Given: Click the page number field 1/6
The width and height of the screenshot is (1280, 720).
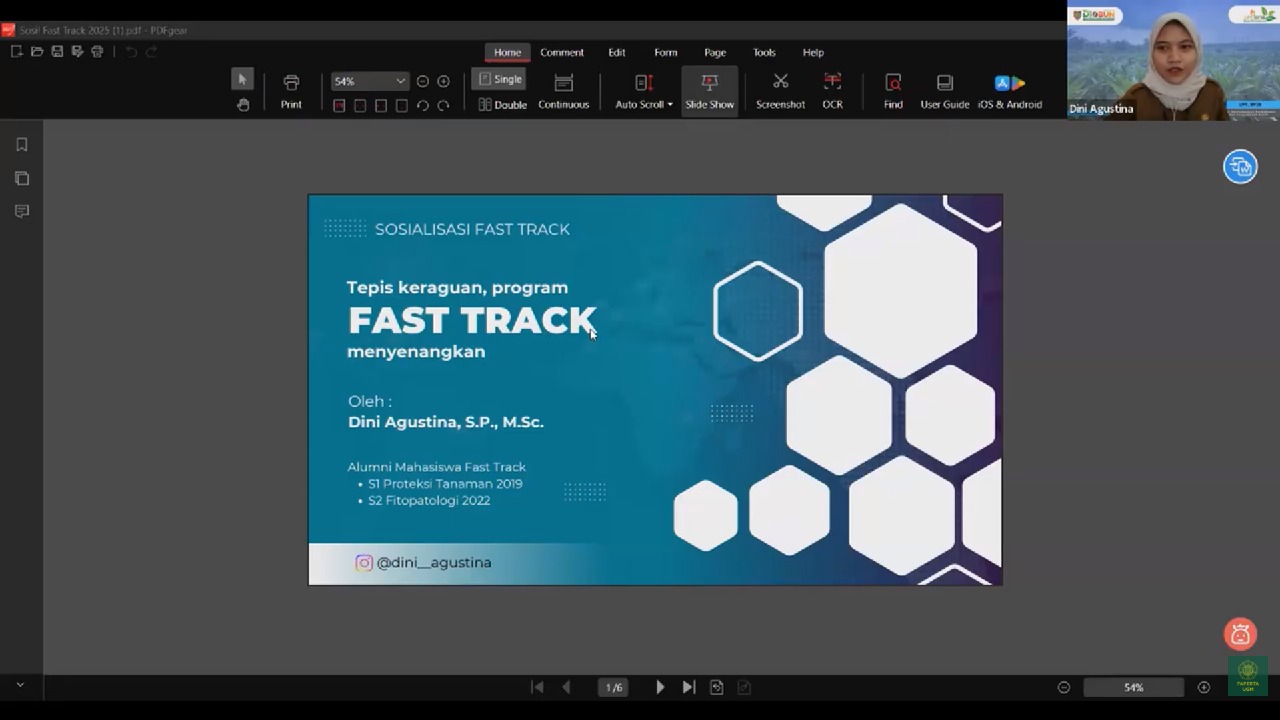Looking at the screenshot, I should click(x=613, y=687).
